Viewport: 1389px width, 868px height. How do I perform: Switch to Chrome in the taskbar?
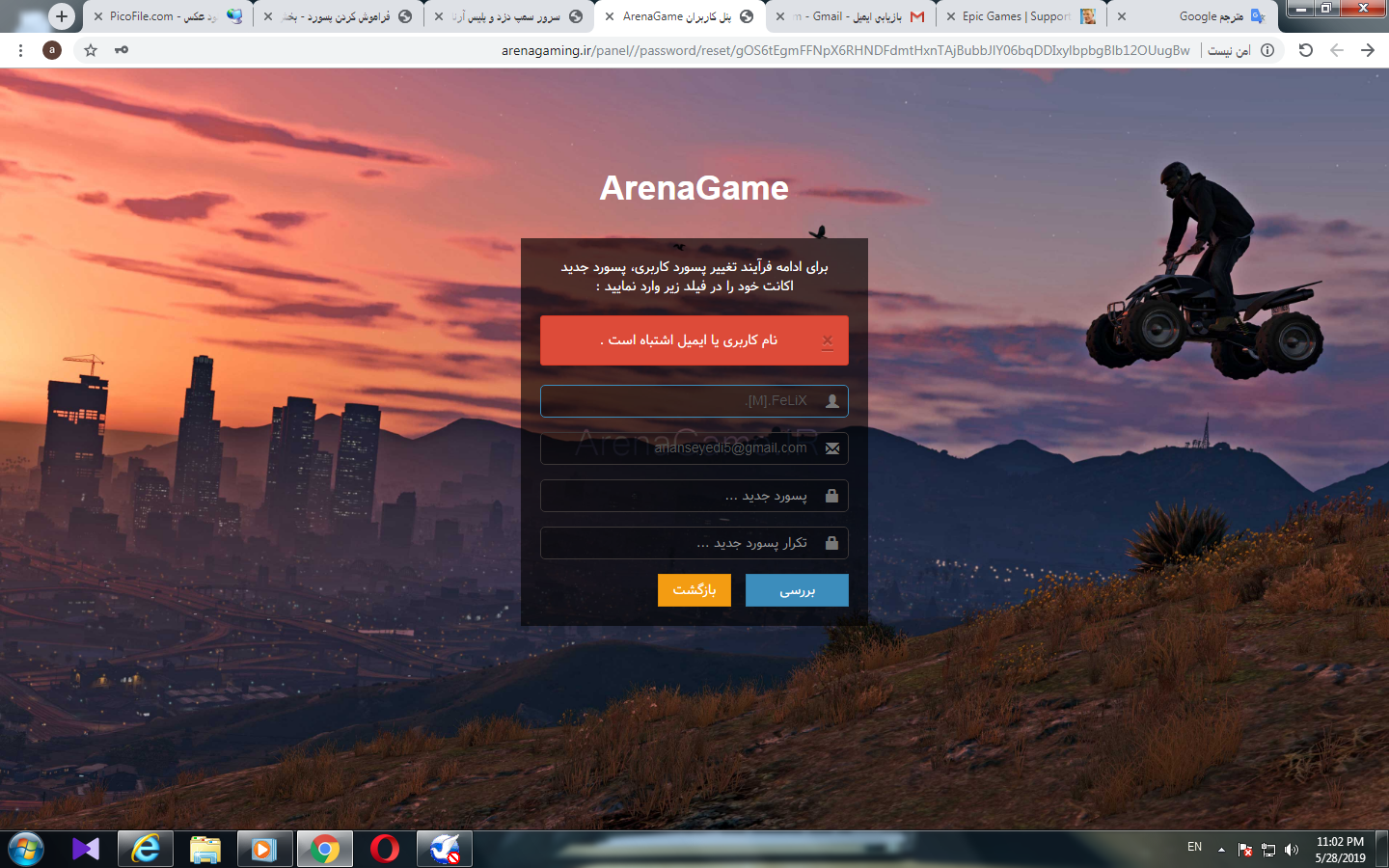pos(325,850)
